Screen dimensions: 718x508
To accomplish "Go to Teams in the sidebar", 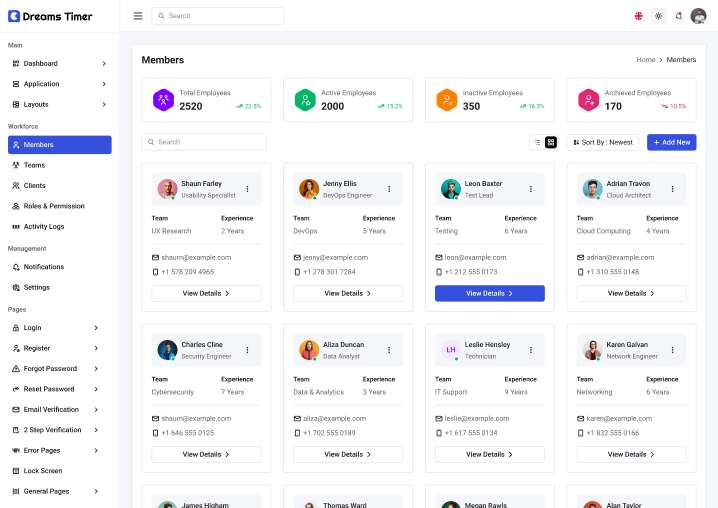I will (x=34, y=165).
